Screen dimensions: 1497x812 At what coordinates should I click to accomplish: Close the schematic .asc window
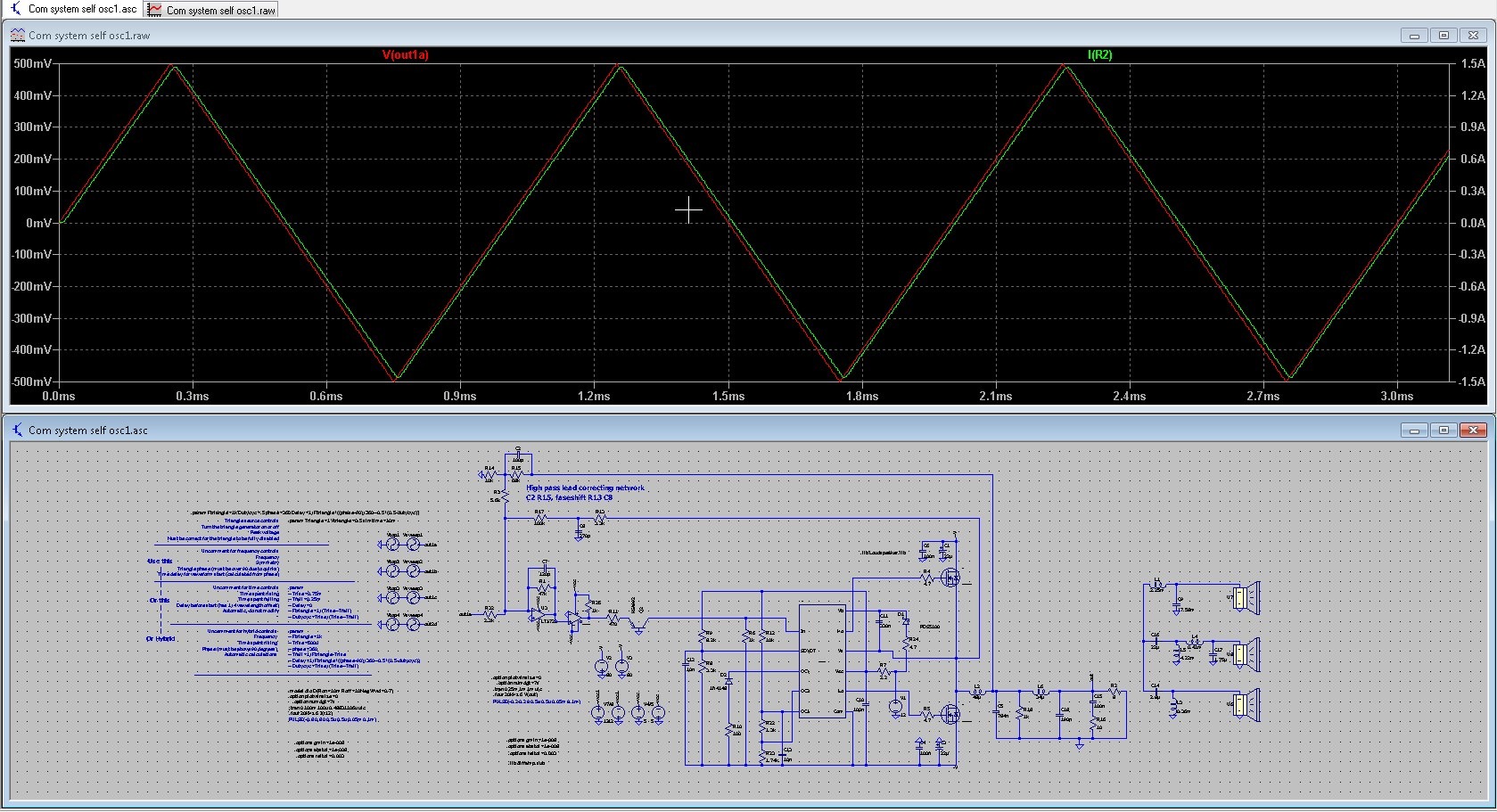pyautogui.click(x=1474, y=431)
